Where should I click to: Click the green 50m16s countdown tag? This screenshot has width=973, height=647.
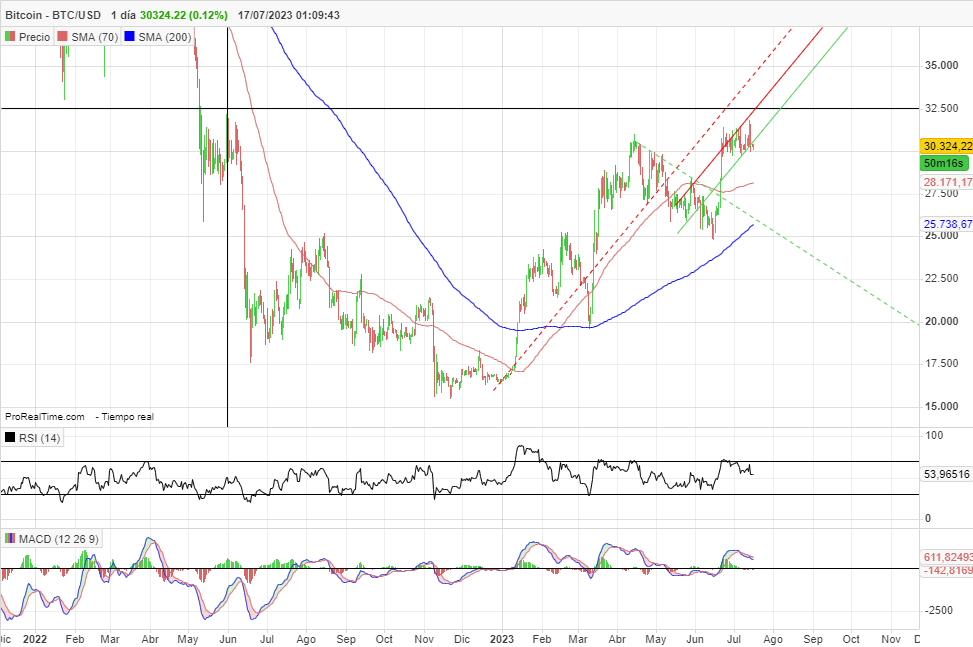click(943, 163)
